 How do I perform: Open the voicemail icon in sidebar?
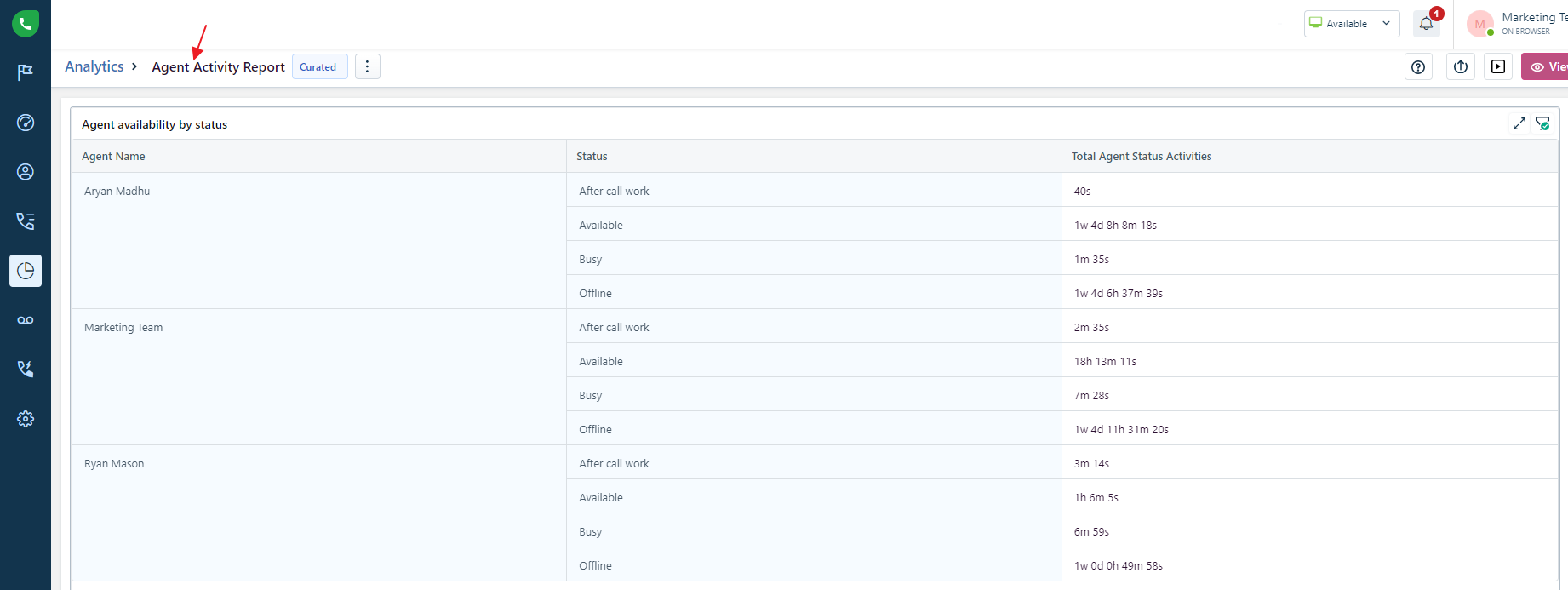tap(26, 320)
